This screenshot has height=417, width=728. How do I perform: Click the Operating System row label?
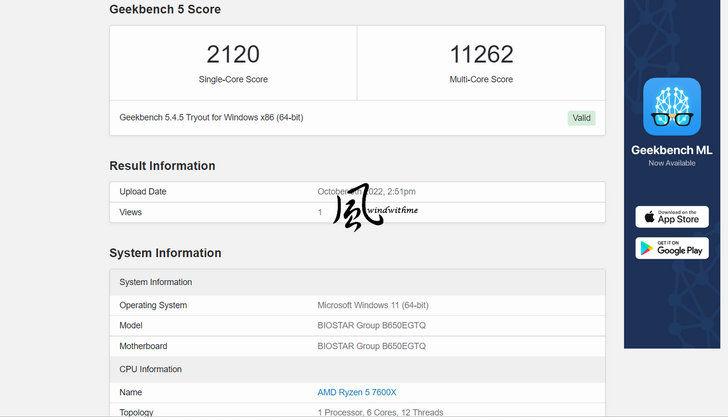pyautogui.click(x=153, y=305)
